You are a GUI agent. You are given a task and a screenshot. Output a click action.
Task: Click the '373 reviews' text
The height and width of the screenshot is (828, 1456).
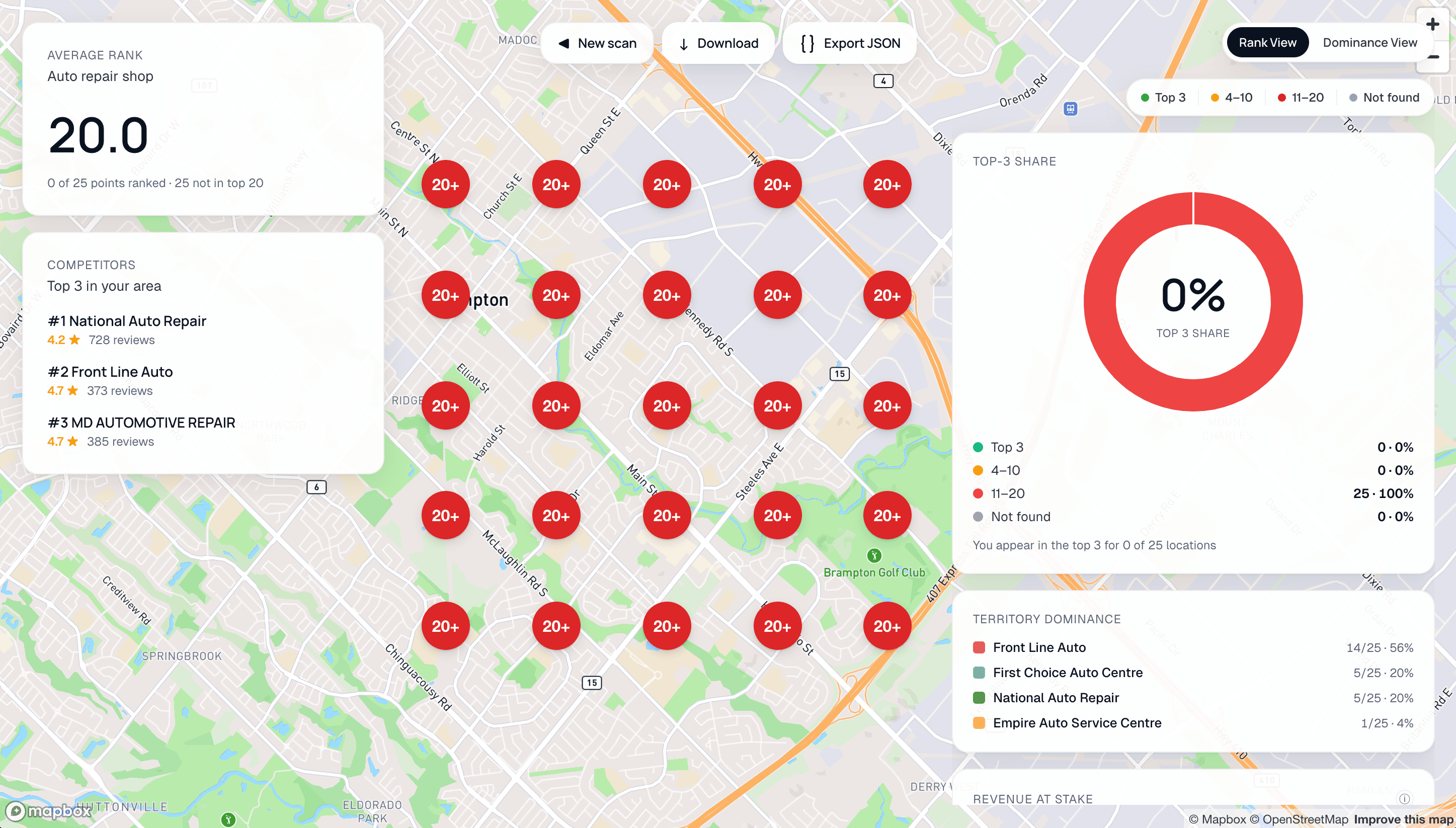coord(120,391)
